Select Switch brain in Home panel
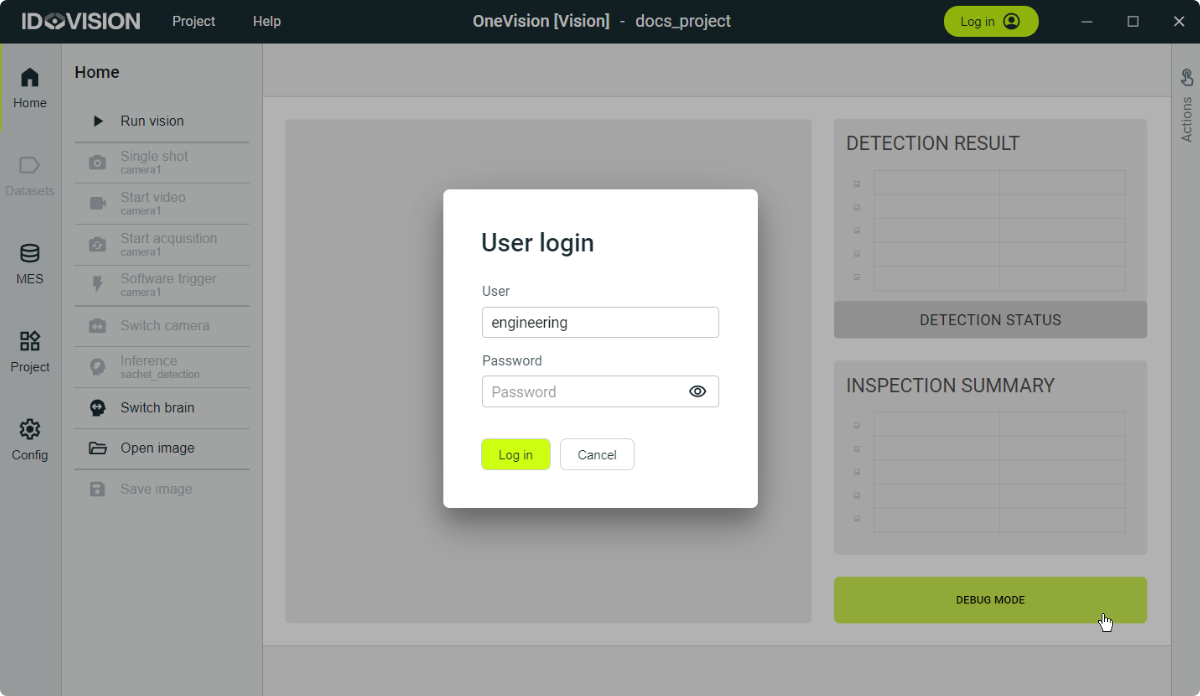The height and width of the screenshot is (696, 1200). pyautogui.click(x=157, y=408)
